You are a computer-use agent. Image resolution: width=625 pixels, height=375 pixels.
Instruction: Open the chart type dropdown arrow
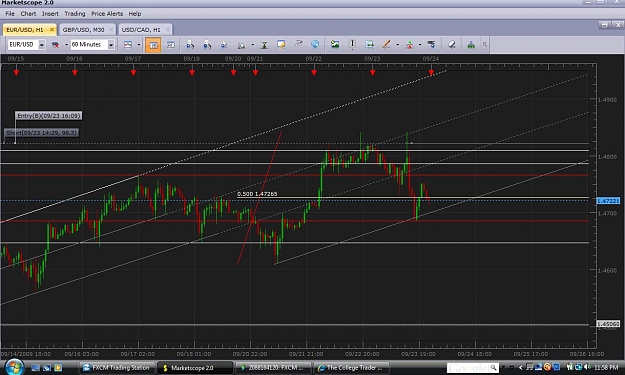(x=139, y=45)
